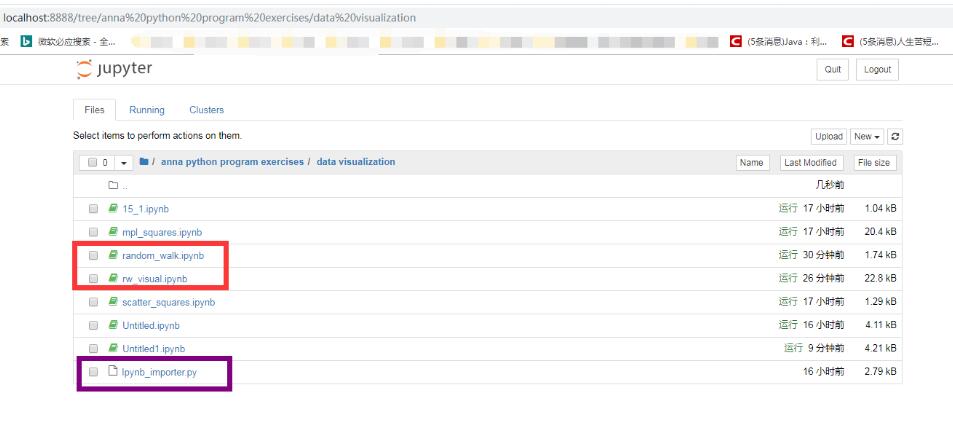
Task: Open the 人生苦短 CSDN bookmark
Action: point(890,41)
